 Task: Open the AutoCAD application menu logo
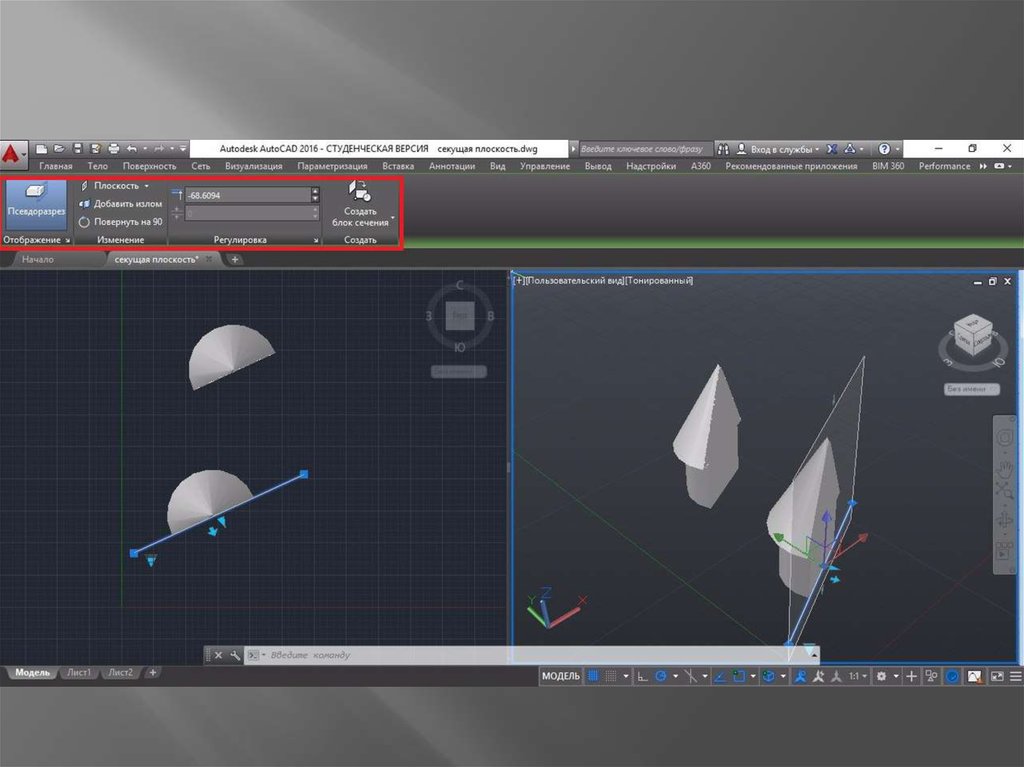pos(13,153)
